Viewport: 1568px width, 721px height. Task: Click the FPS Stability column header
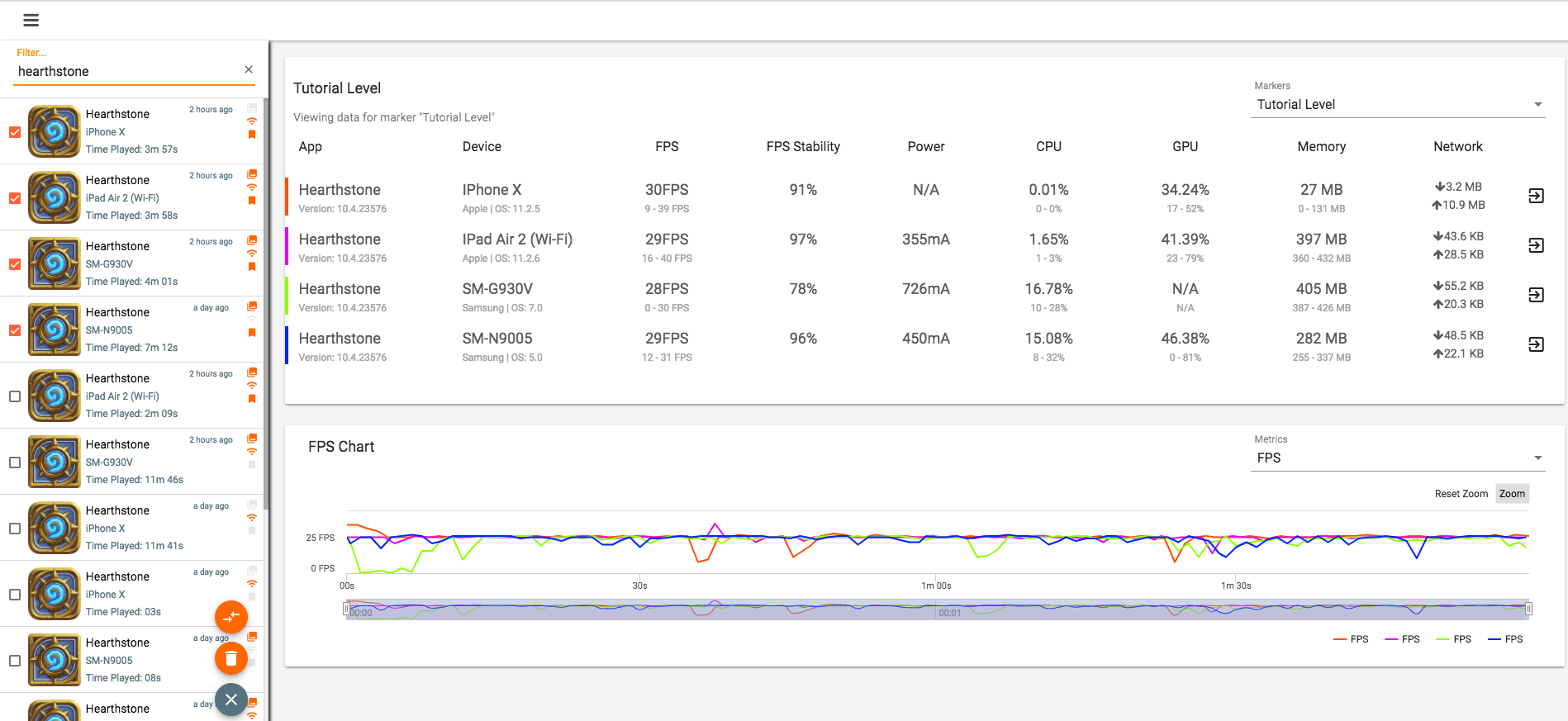tap(803, 147)
